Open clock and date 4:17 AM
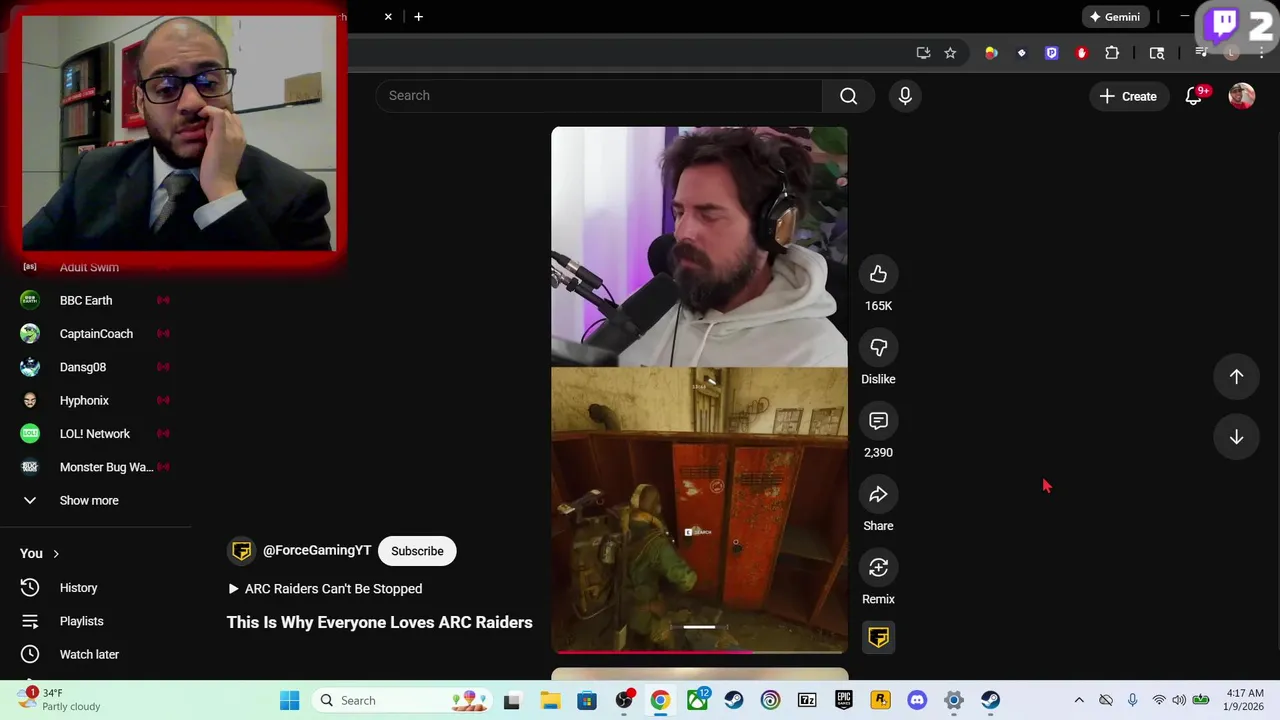 point(1244,700)
